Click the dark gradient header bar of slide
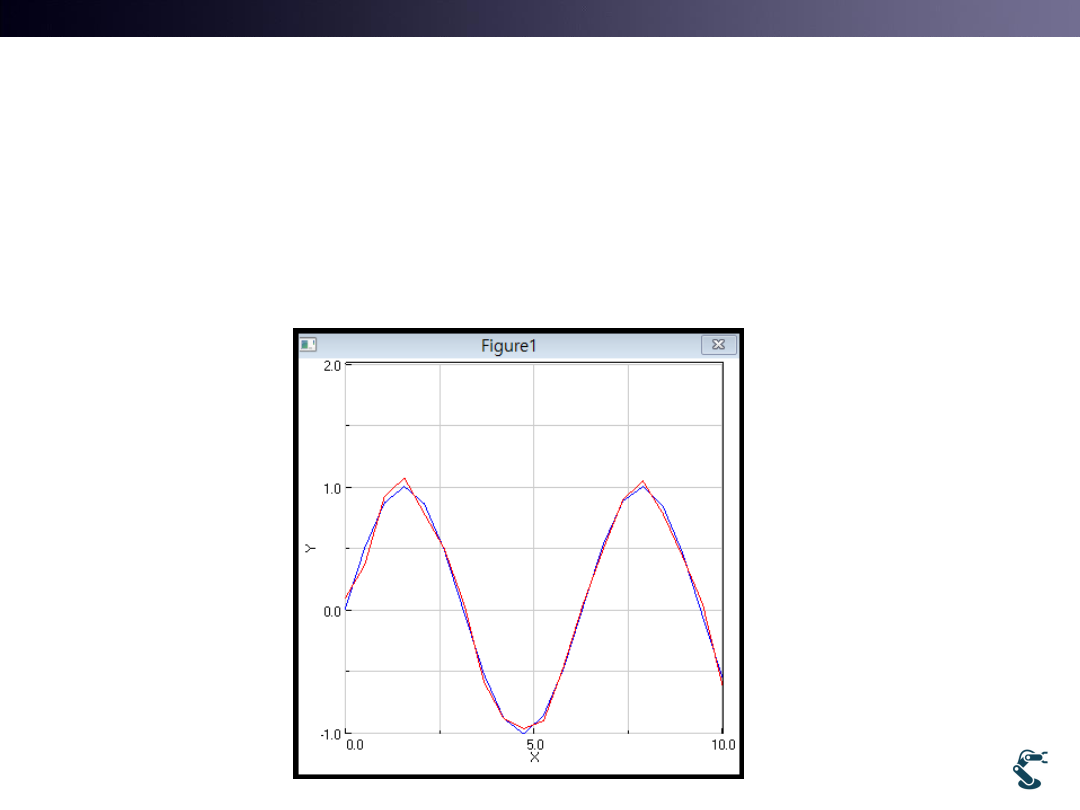The height and width of the screenshot is (810, 1080). (540, 18)
